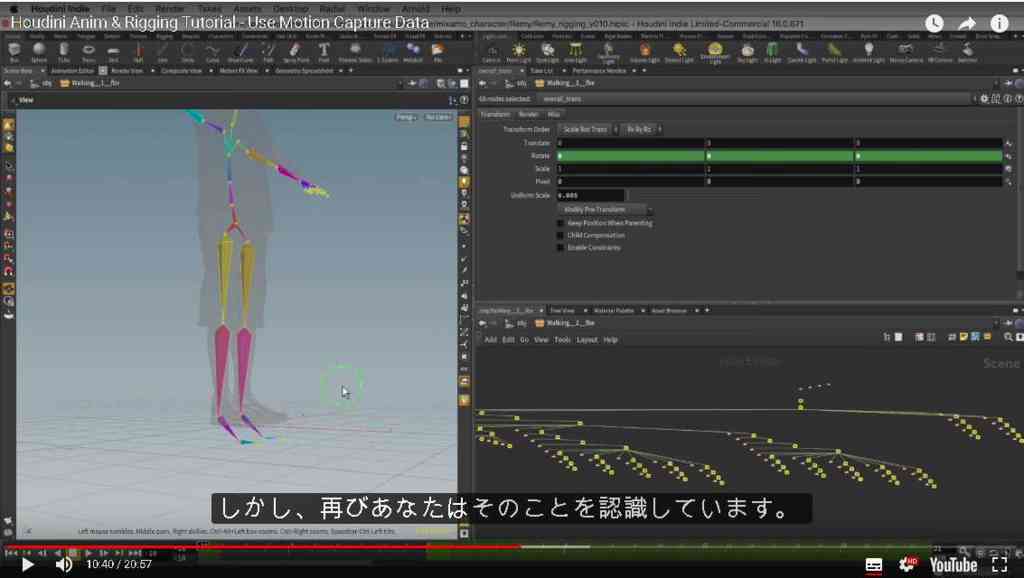1024x578 pixels.
Task: Select the Null shelf tool
Action: point(138,52)
